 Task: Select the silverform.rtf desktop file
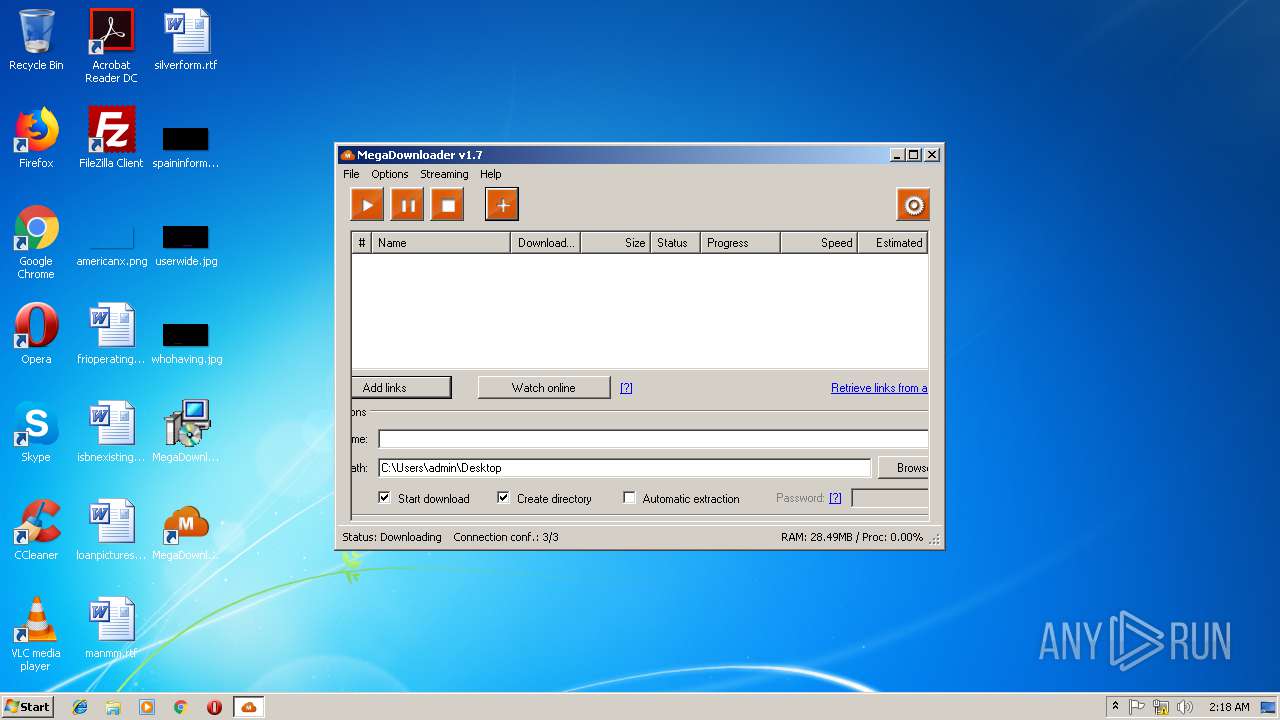186,41
